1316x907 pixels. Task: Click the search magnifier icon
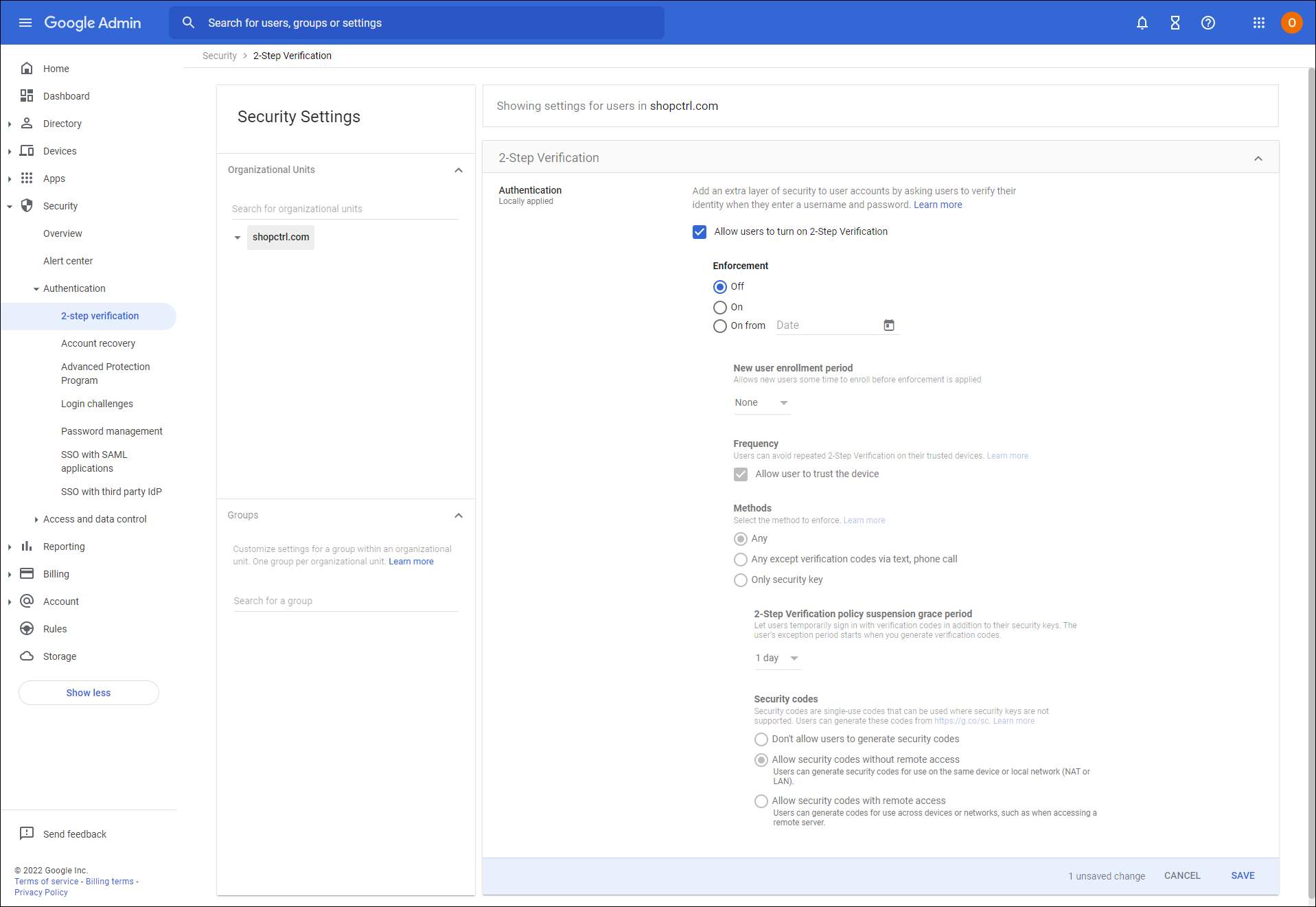(x=188, y=23)
